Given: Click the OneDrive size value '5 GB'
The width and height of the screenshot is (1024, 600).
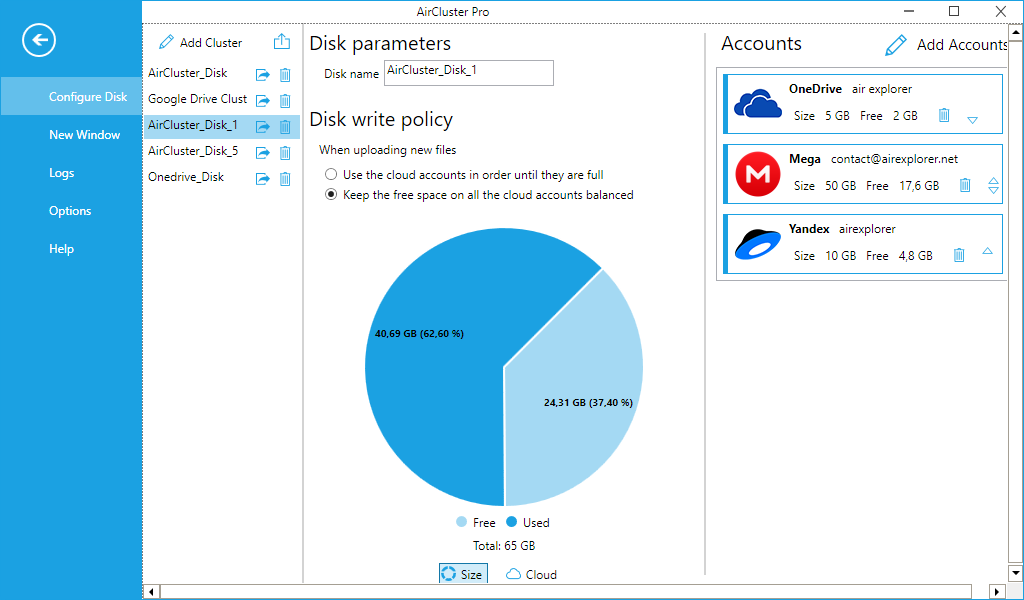Looking at the screenshot, I should click(837, 116).
